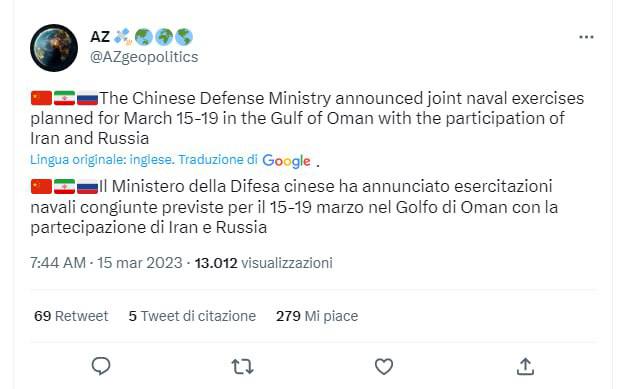Open the AZ globe profile picture

(54, 48)
